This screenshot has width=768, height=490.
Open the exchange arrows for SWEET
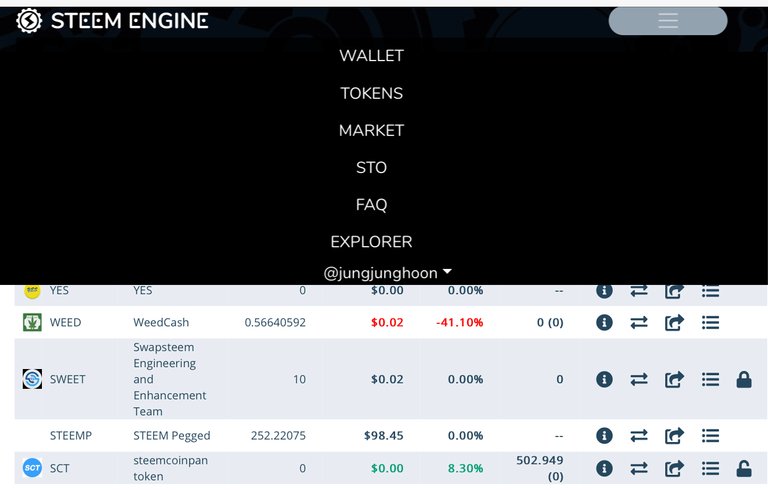coord(639,379)
